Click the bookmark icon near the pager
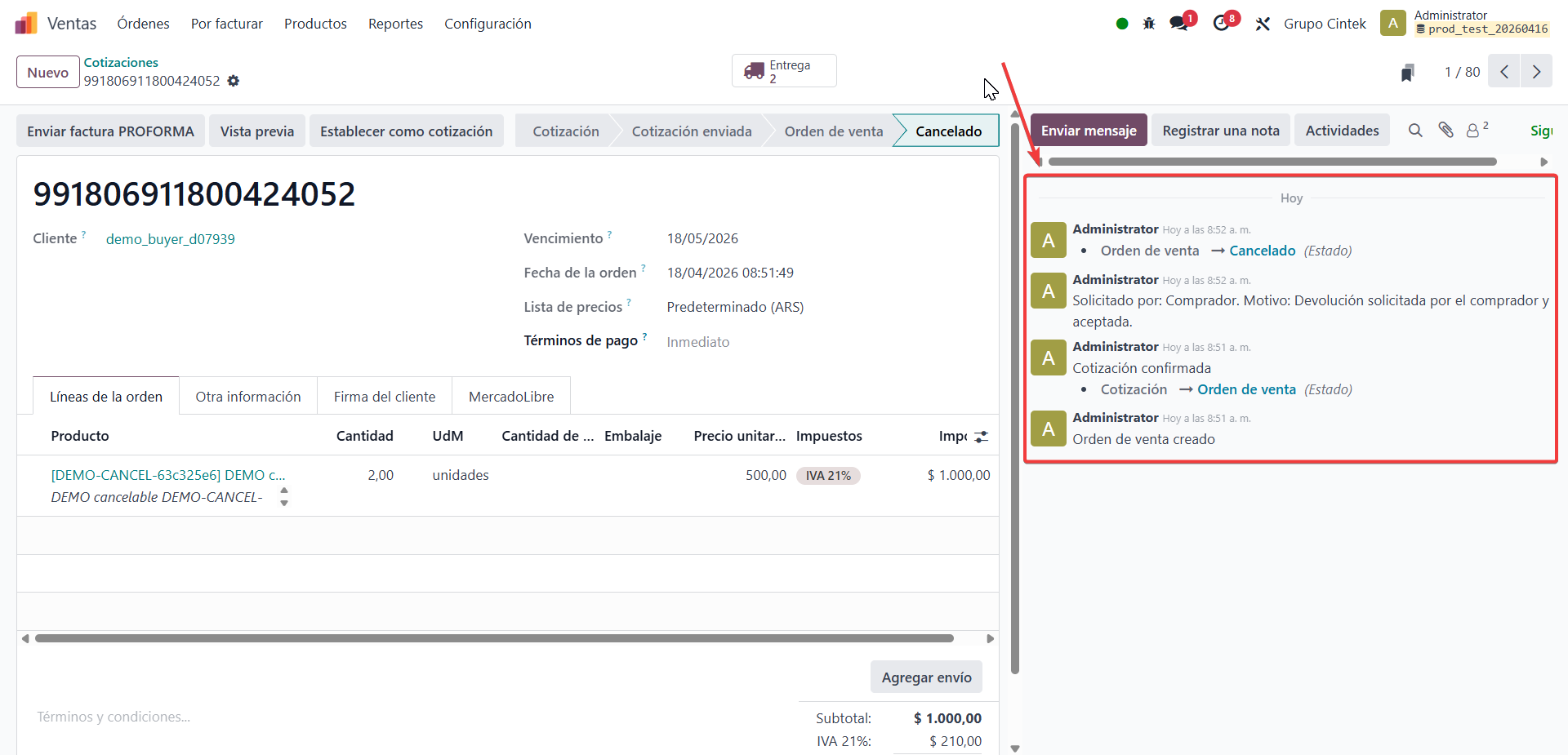The width and height of the screenshot is (1568, 755). click(1408, 73)
